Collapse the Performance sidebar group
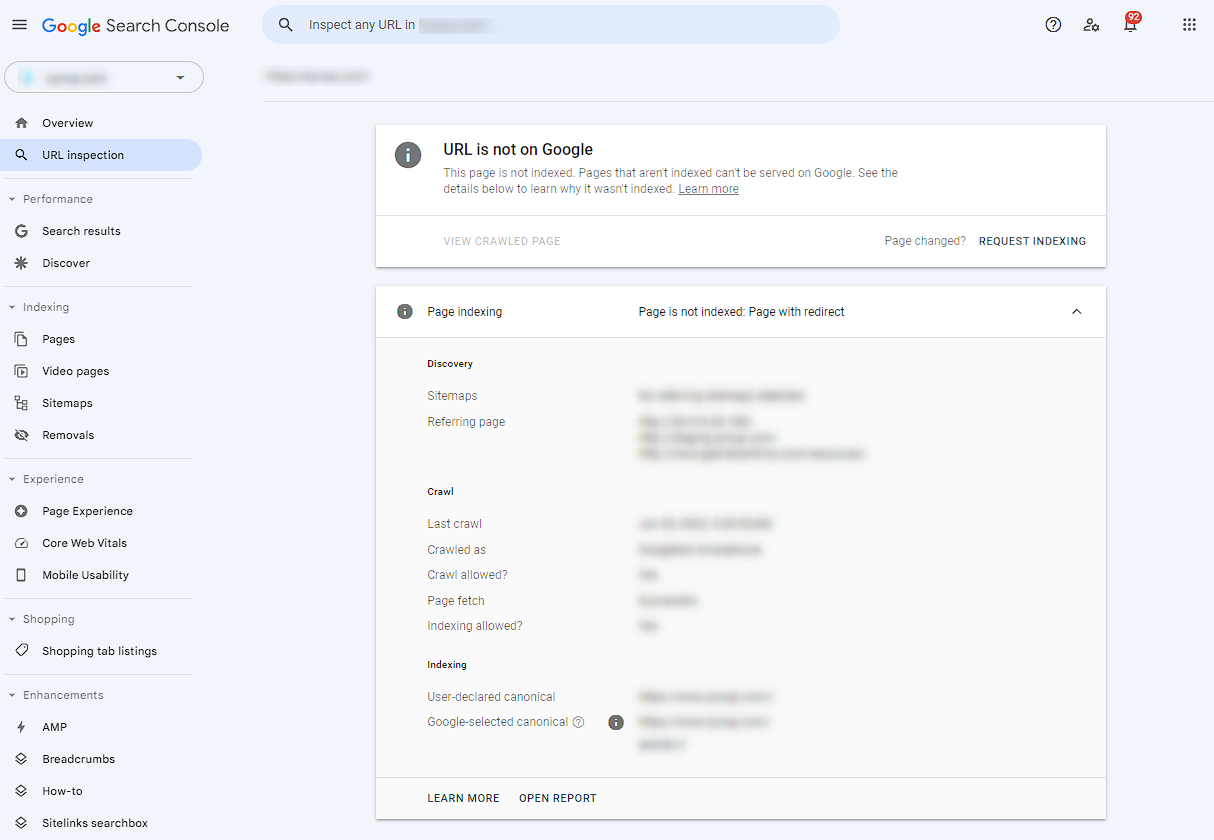The image size is (1214, 840). click(x=12, y=199)
